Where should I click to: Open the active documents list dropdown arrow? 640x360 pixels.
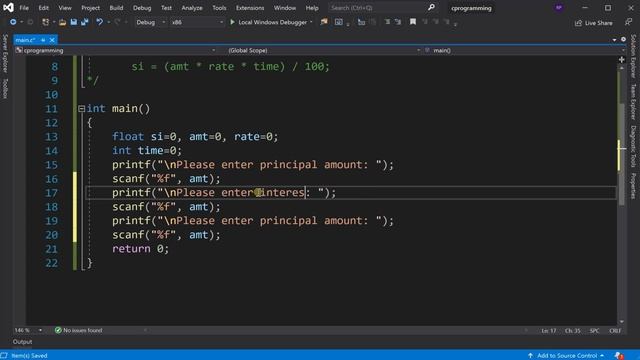click(614, 40)
